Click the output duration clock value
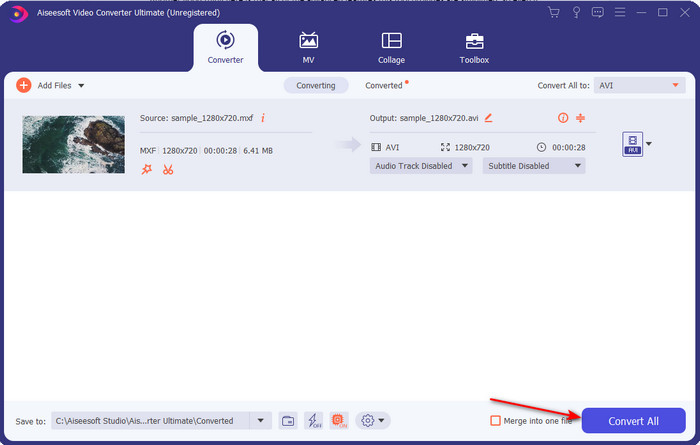Image resolution: width=700 pixels, height=445 pixels. (x=569, y=147)
